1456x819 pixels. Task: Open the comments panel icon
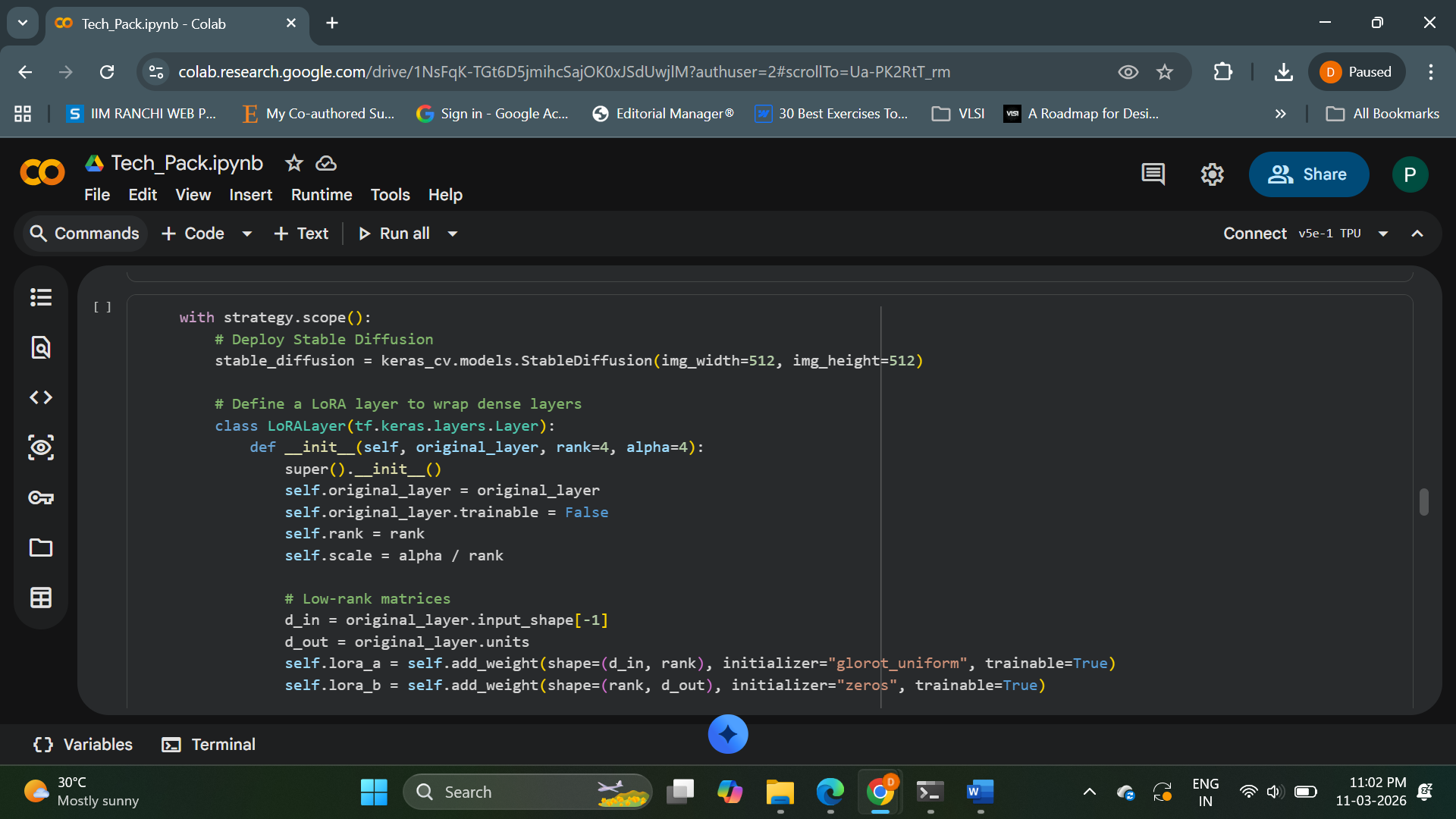(x=1153, y=174)
